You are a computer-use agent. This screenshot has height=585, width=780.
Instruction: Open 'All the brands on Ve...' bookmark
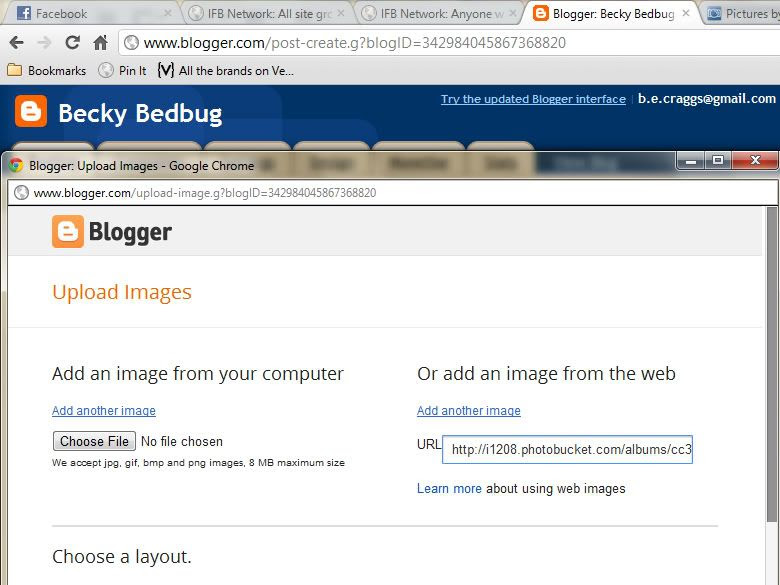(225, 71)
